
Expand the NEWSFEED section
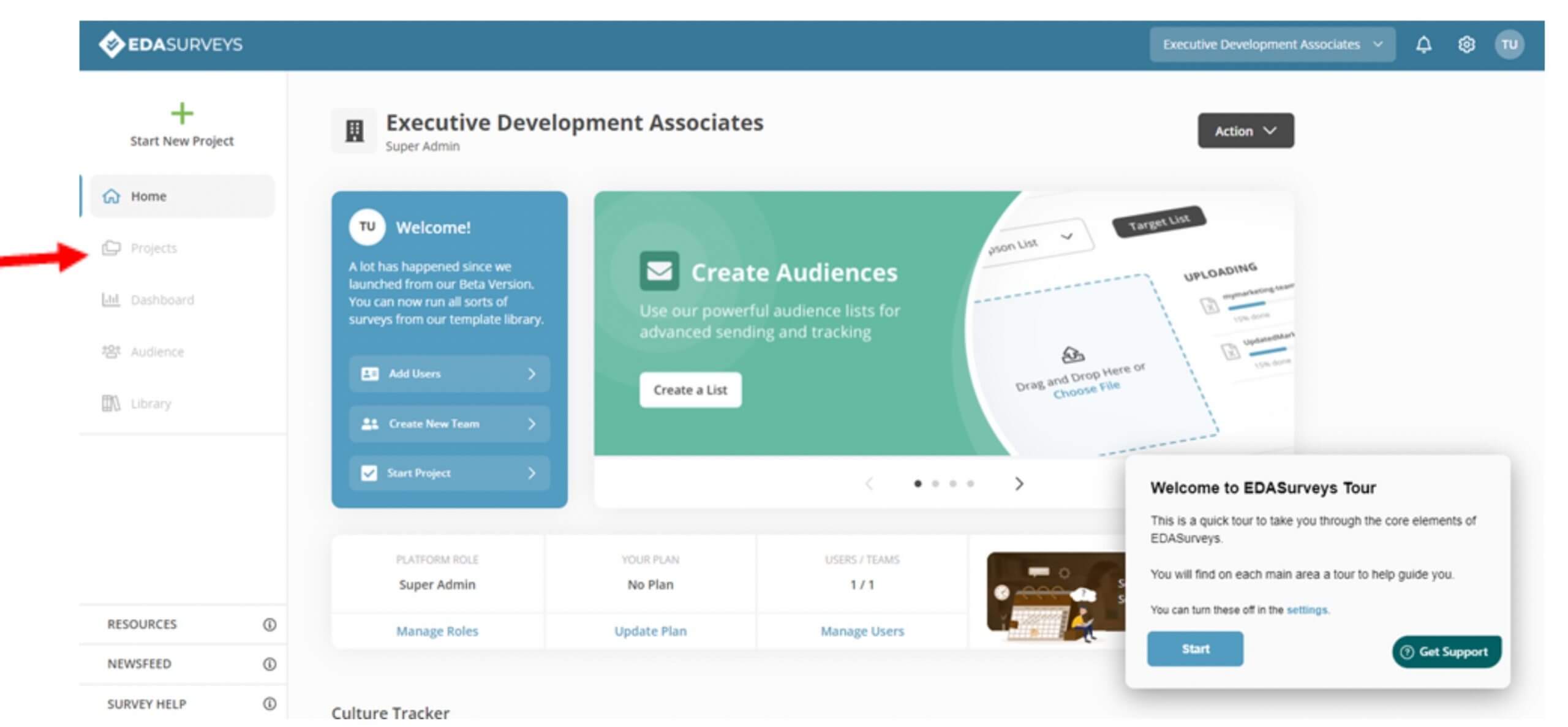pyautogui.click(x=183, y=664)
